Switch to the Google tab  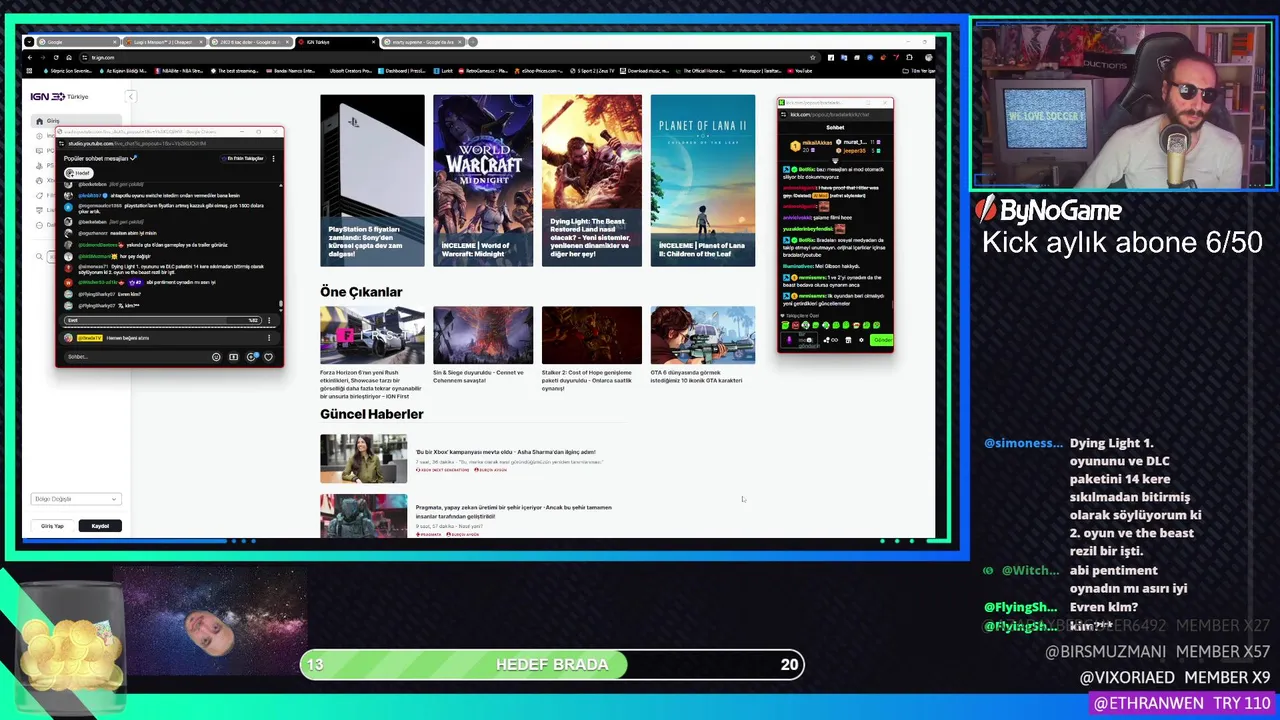tap(77, 42)
